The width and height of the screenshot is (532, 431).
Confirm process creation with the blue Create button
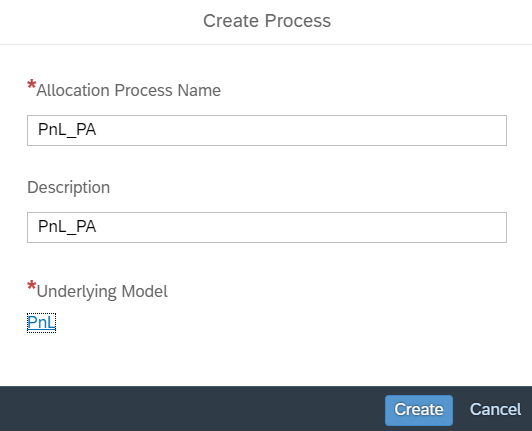click(419, 410)
